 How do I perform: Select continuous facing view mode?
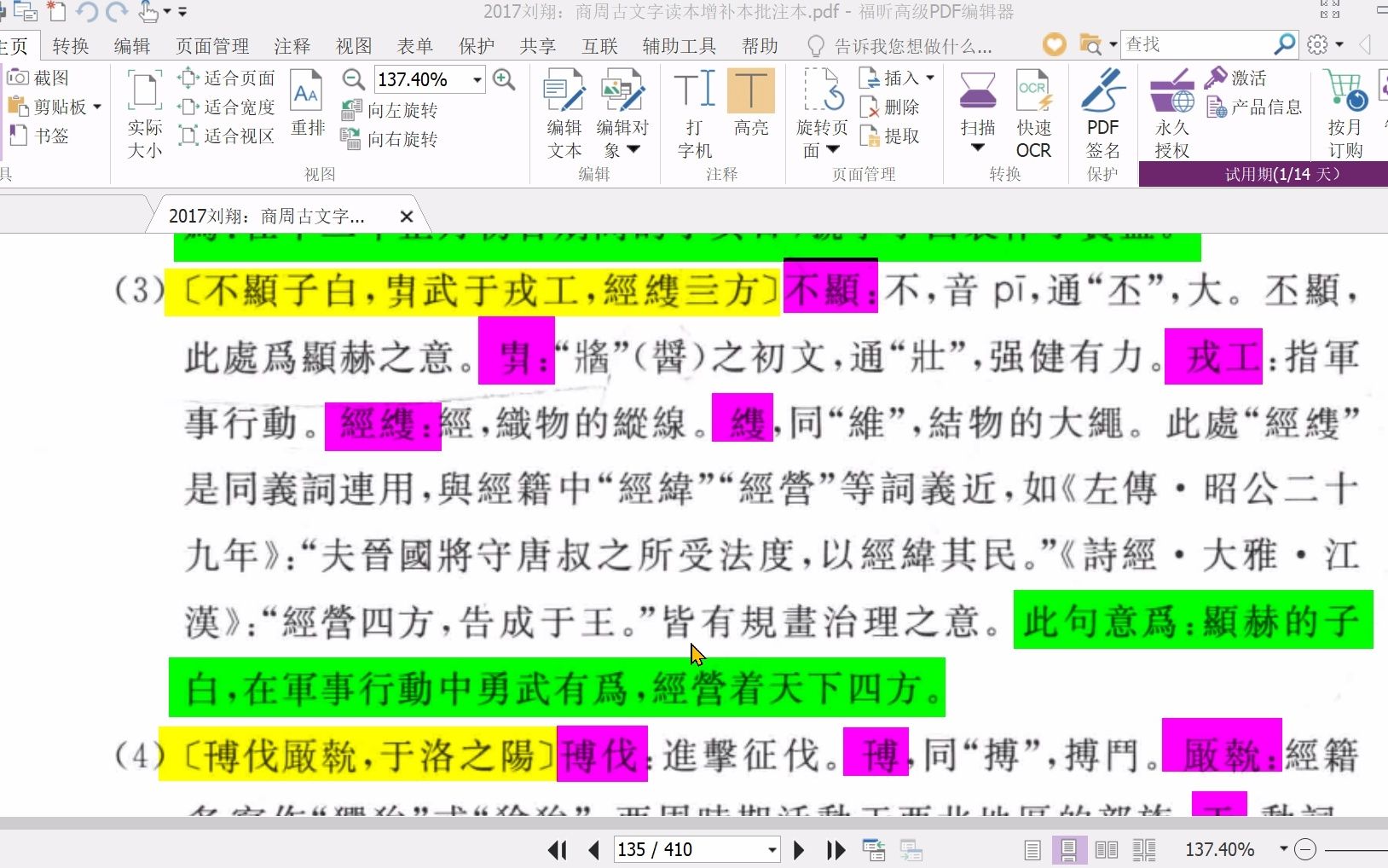[x=1144, y=850]
